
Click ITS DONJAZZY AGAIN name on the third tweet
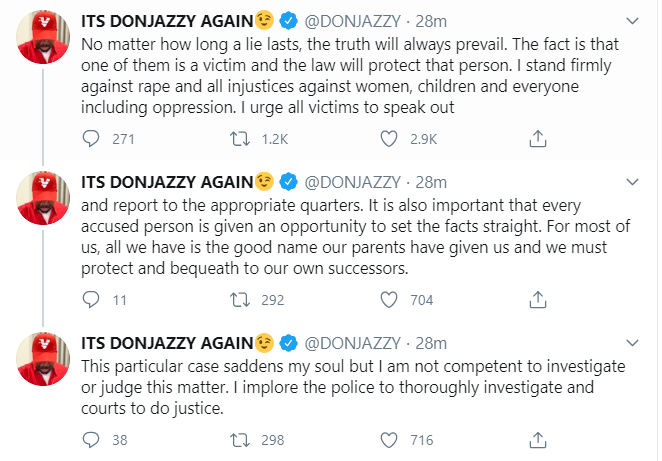point(168,343)
